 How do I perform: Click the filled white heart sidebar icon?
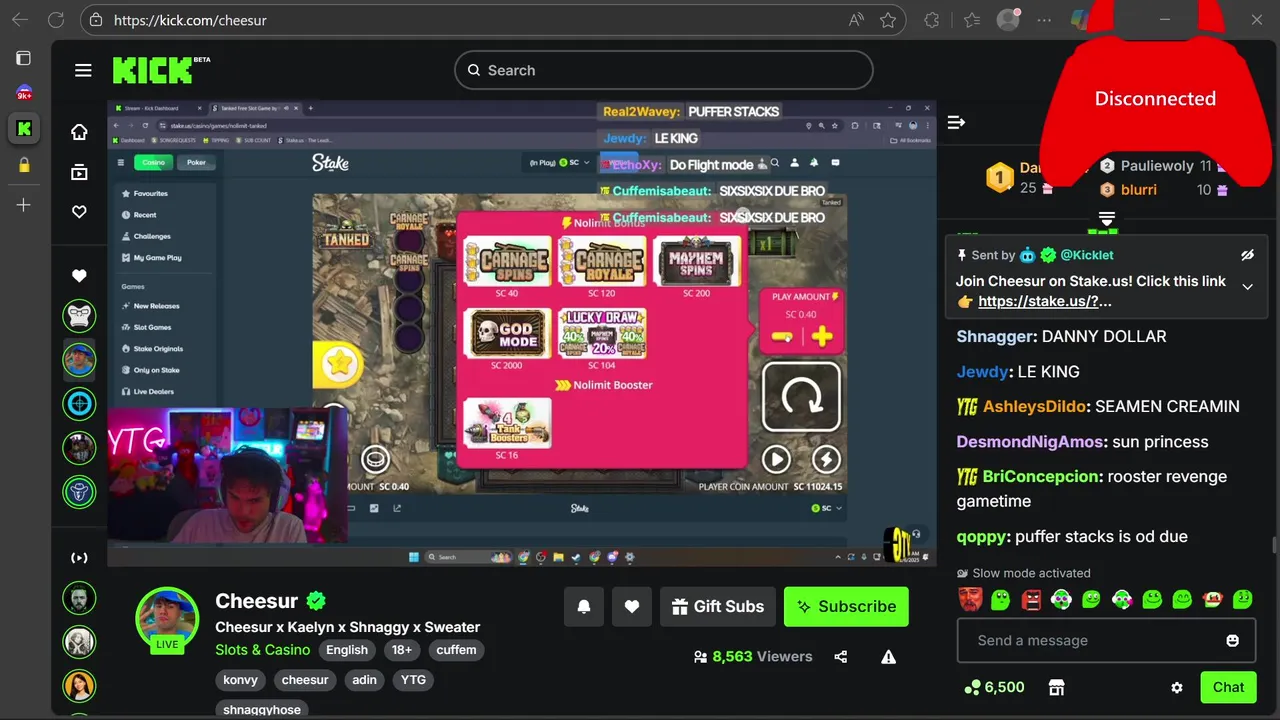pyautogui.click(x=79, y=276)
